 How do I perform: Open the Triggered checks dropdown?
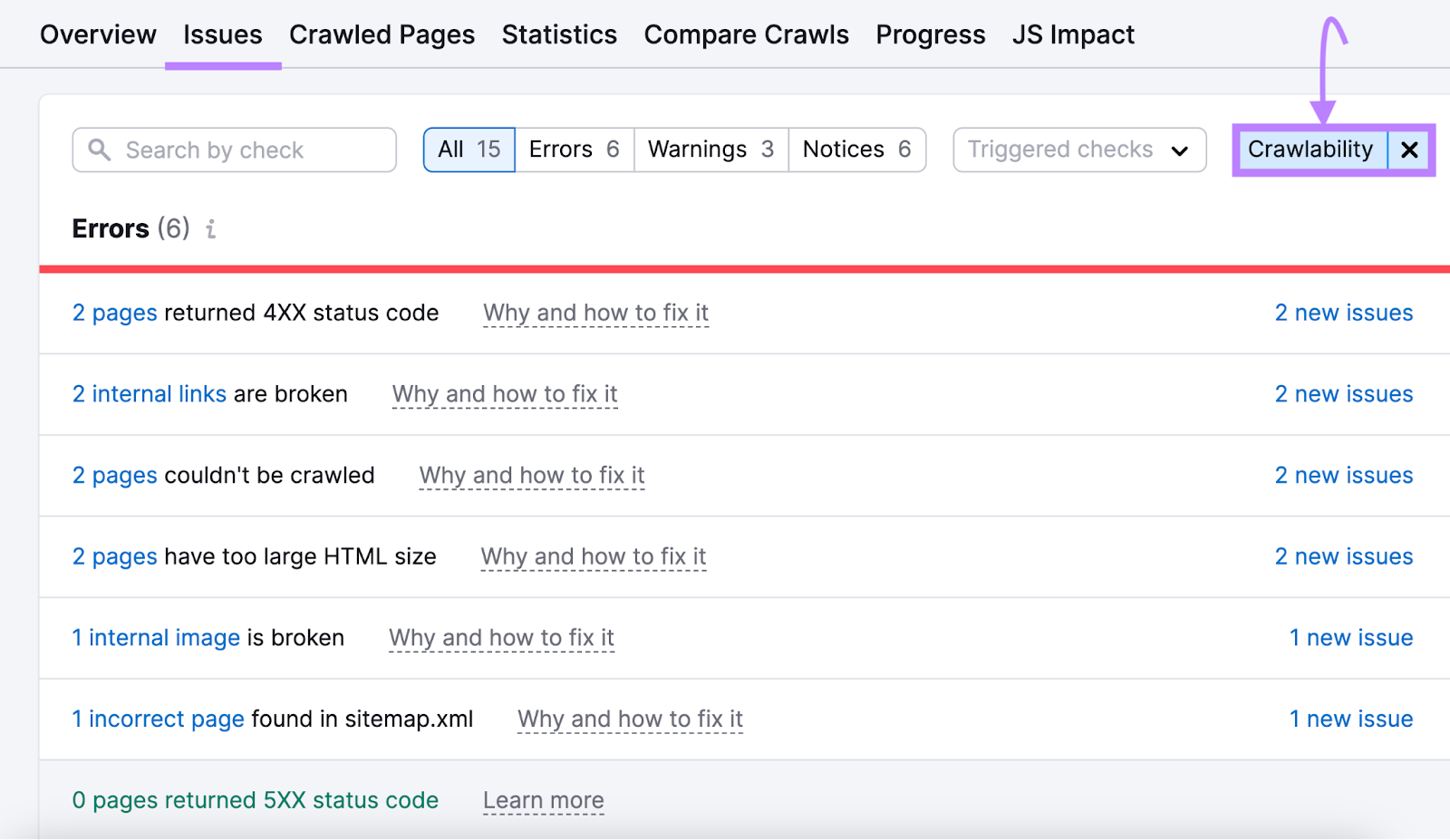[1078, 150]
